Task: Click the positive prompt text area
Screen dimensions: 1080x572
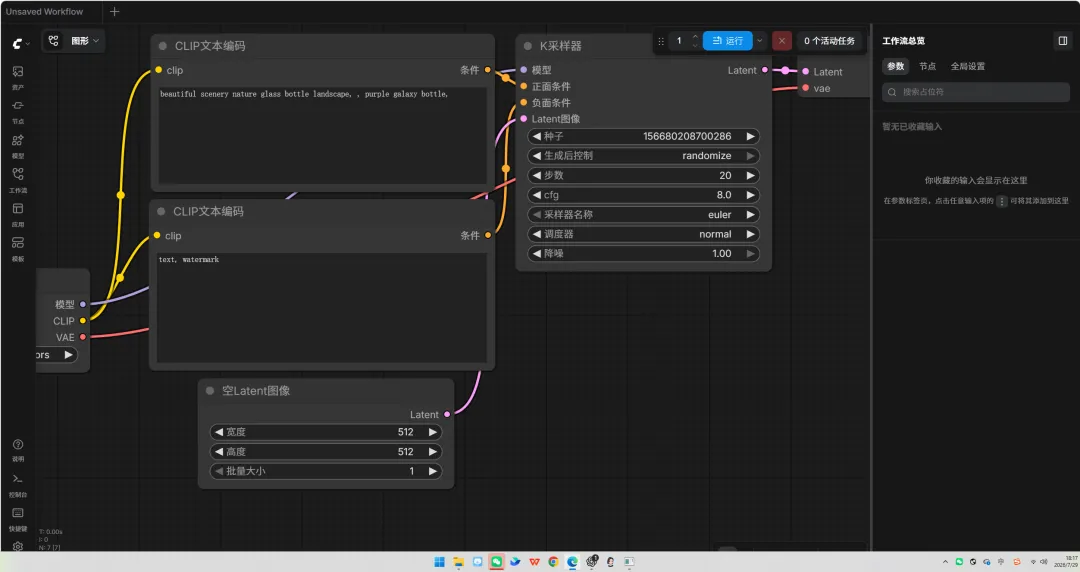Action: click(322, 135)
